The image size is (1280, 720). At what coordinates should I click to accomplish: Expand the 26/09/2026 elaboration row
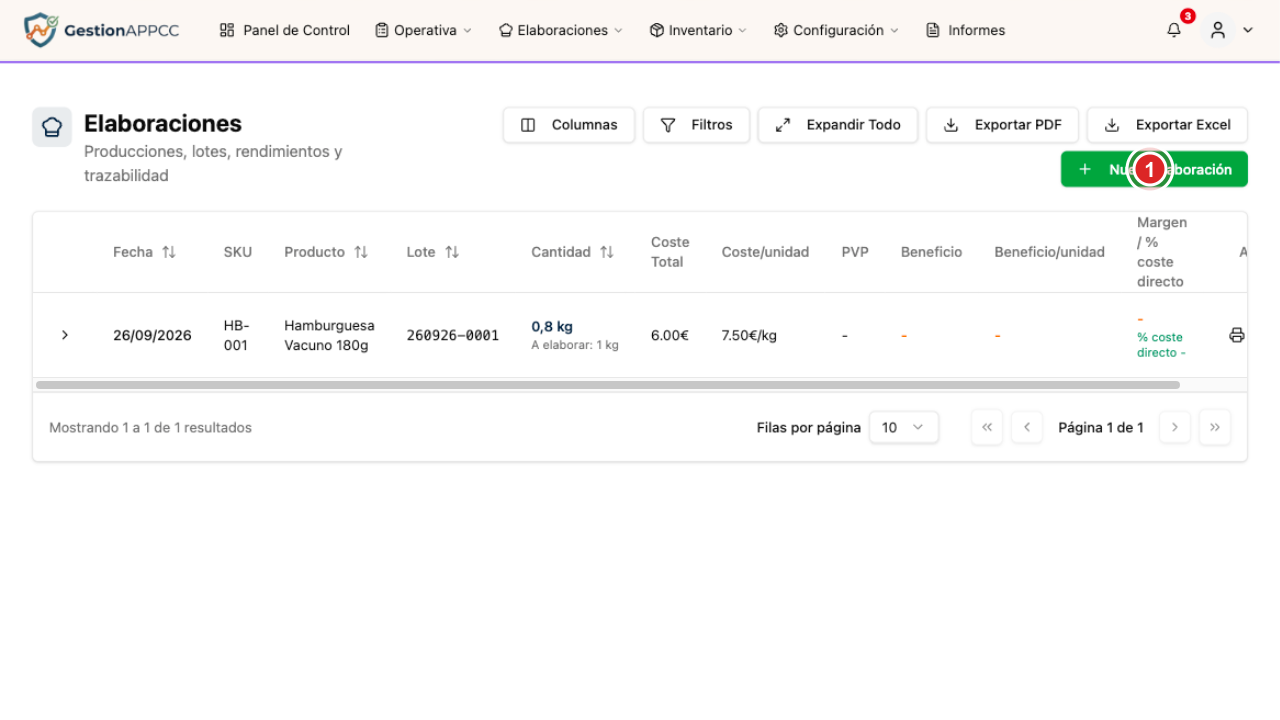click(x=65, y=335)
